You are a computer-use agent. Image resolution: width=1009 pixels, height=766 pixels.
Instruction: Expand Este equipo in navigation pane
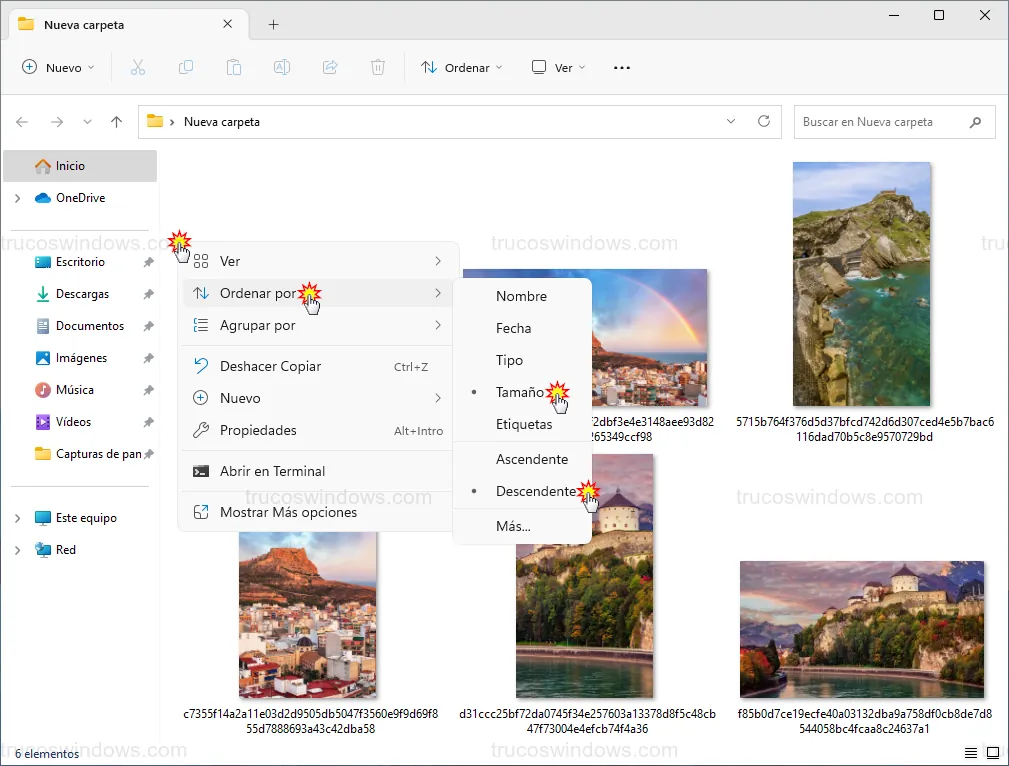[x=17, y=518]
